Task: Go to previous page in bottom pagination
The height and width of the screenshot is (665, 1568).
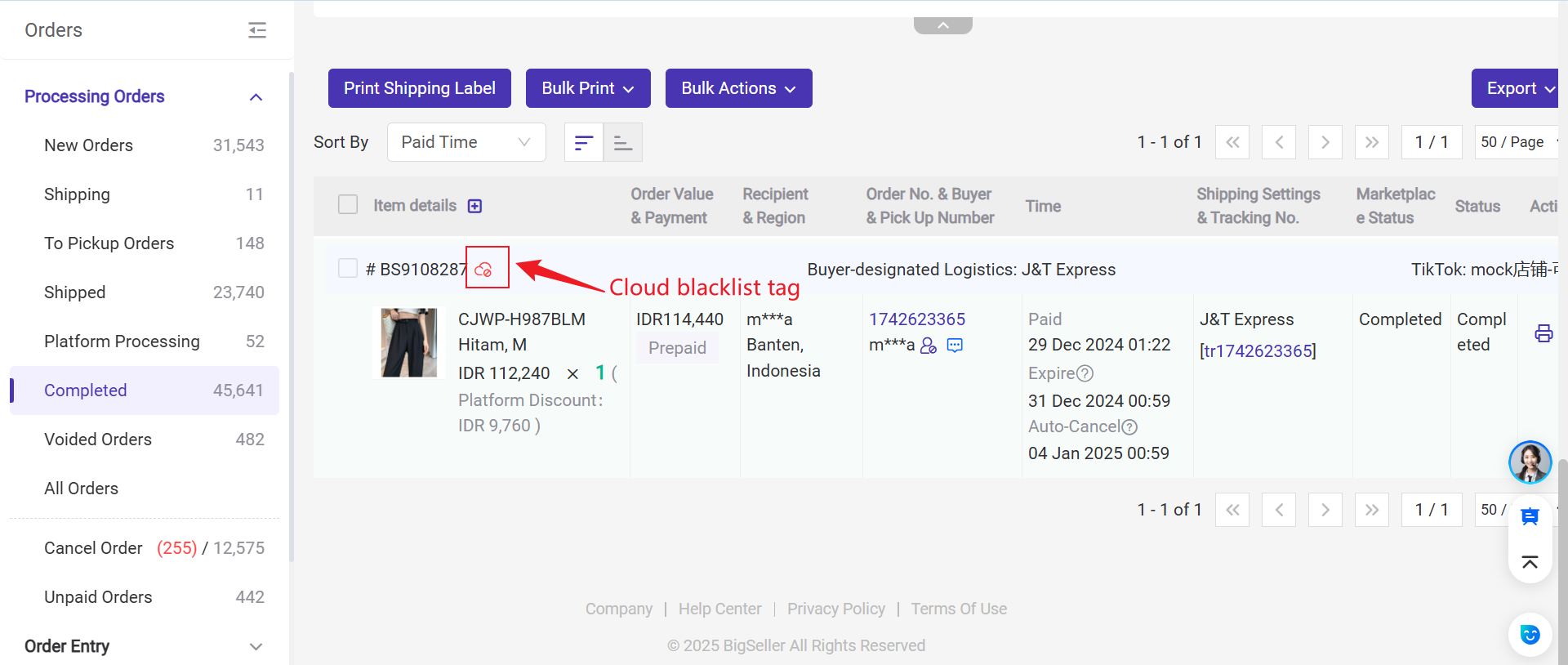Action: (x=1279, y=510)
